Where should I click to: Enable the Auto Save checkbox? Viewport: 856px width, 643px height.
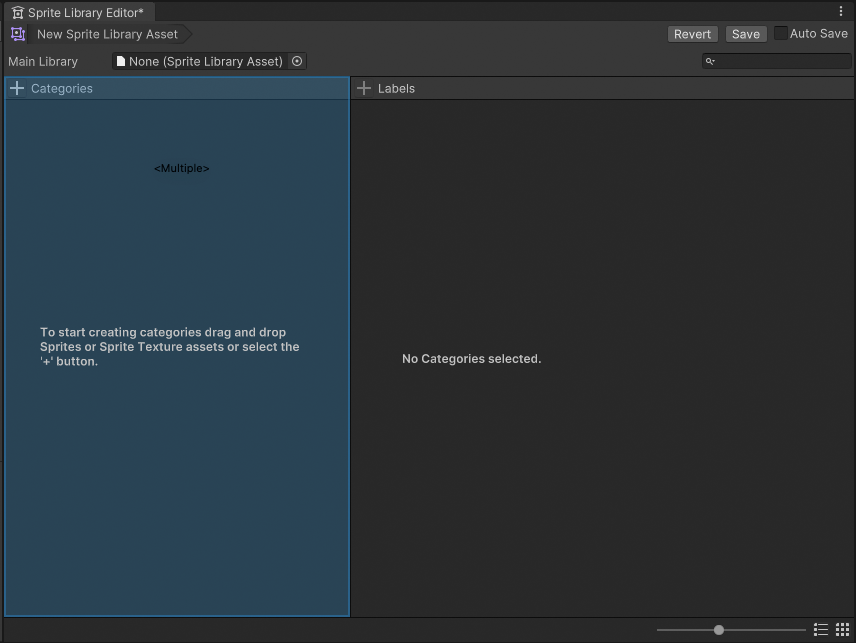pyautogui.click(x=781, y=33)
